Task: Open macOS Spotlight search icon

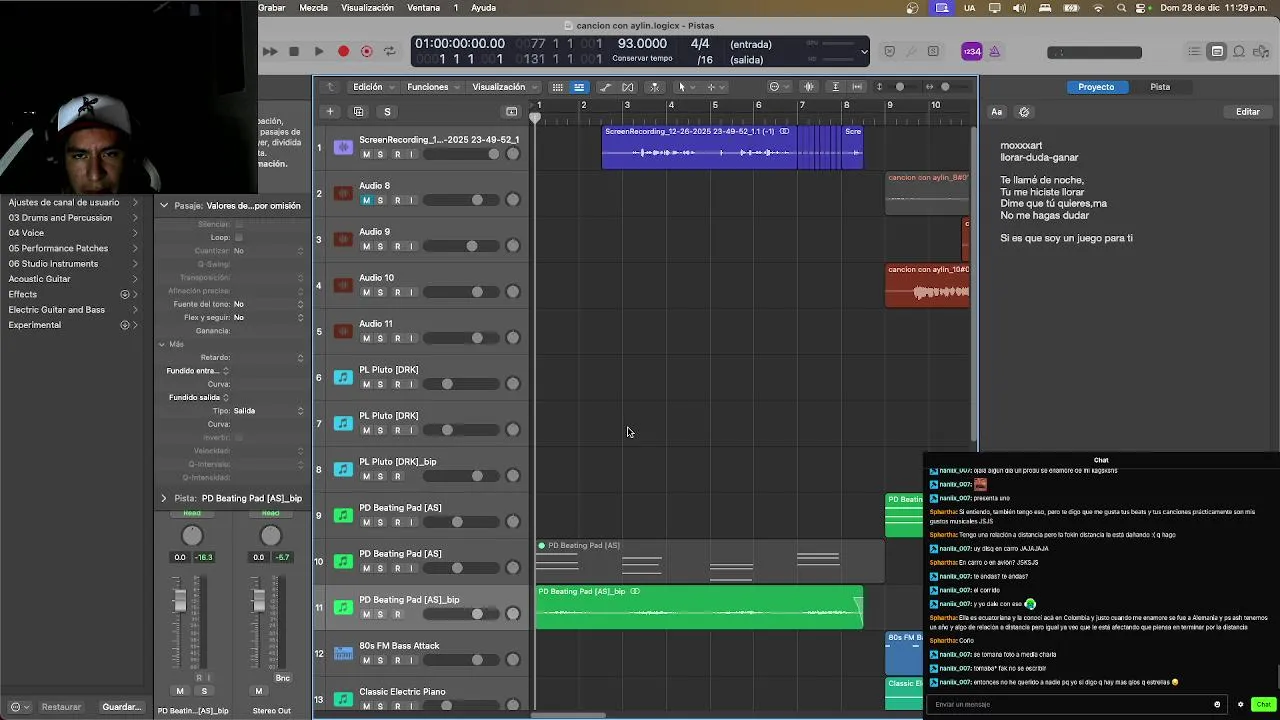Action: tap(1120, 8)
